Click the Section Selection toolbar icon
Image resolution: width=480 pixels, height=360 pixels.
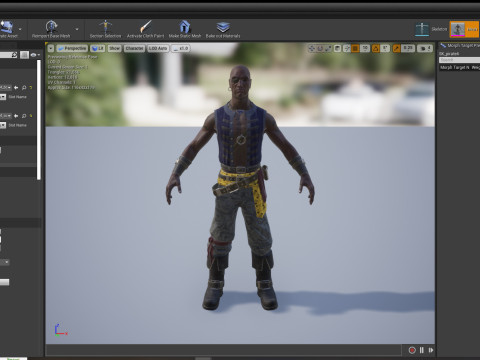tap(105, 26)
